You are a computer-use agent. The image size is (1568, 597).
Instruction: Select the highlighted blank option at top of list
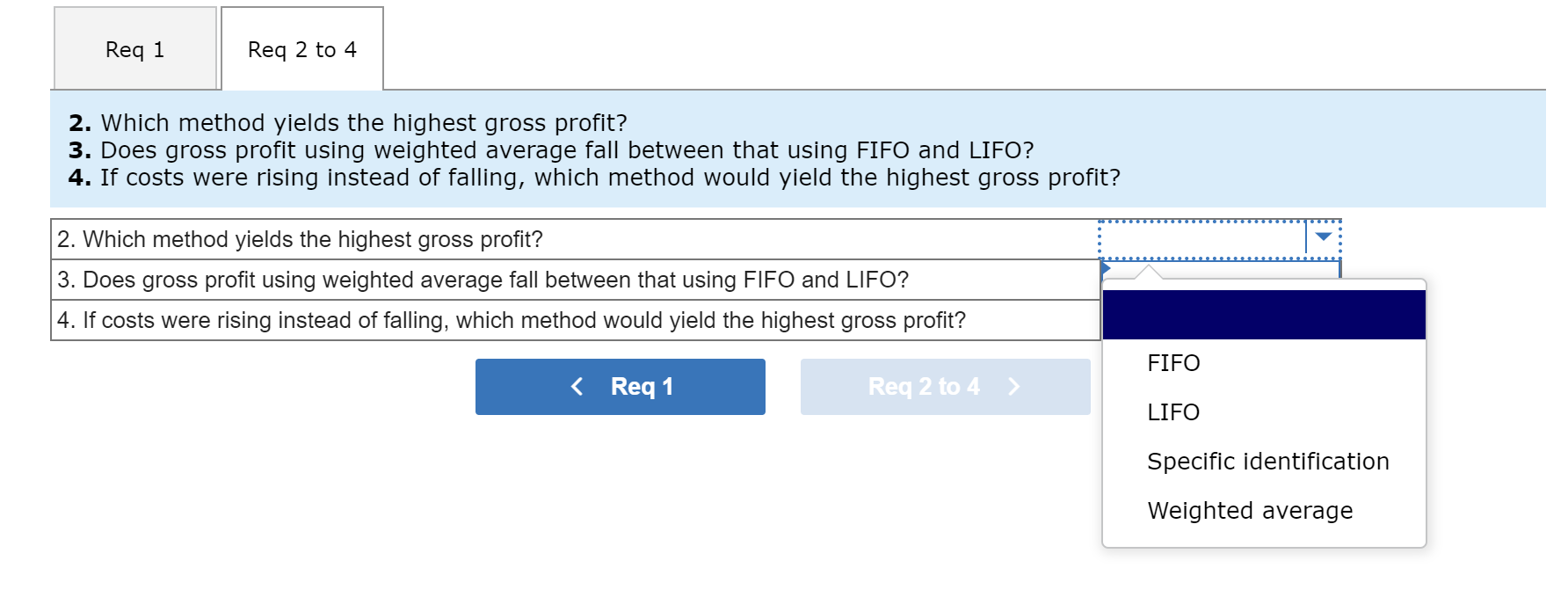[1264, 315]
